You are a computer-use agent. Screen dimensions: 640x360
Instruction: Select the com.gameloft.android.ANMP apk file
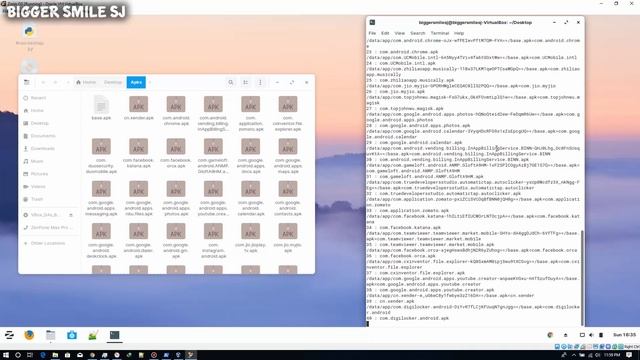213,156
